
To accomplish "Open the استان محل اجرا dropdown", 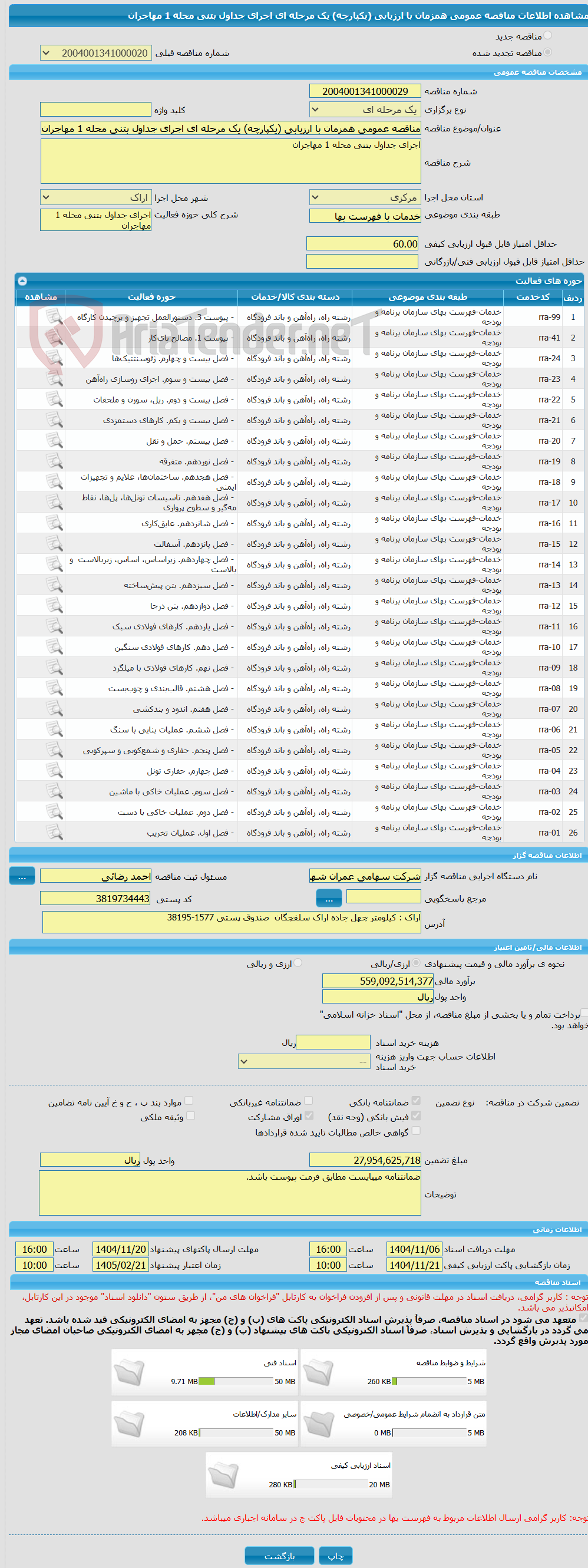I will pos(365,197).
